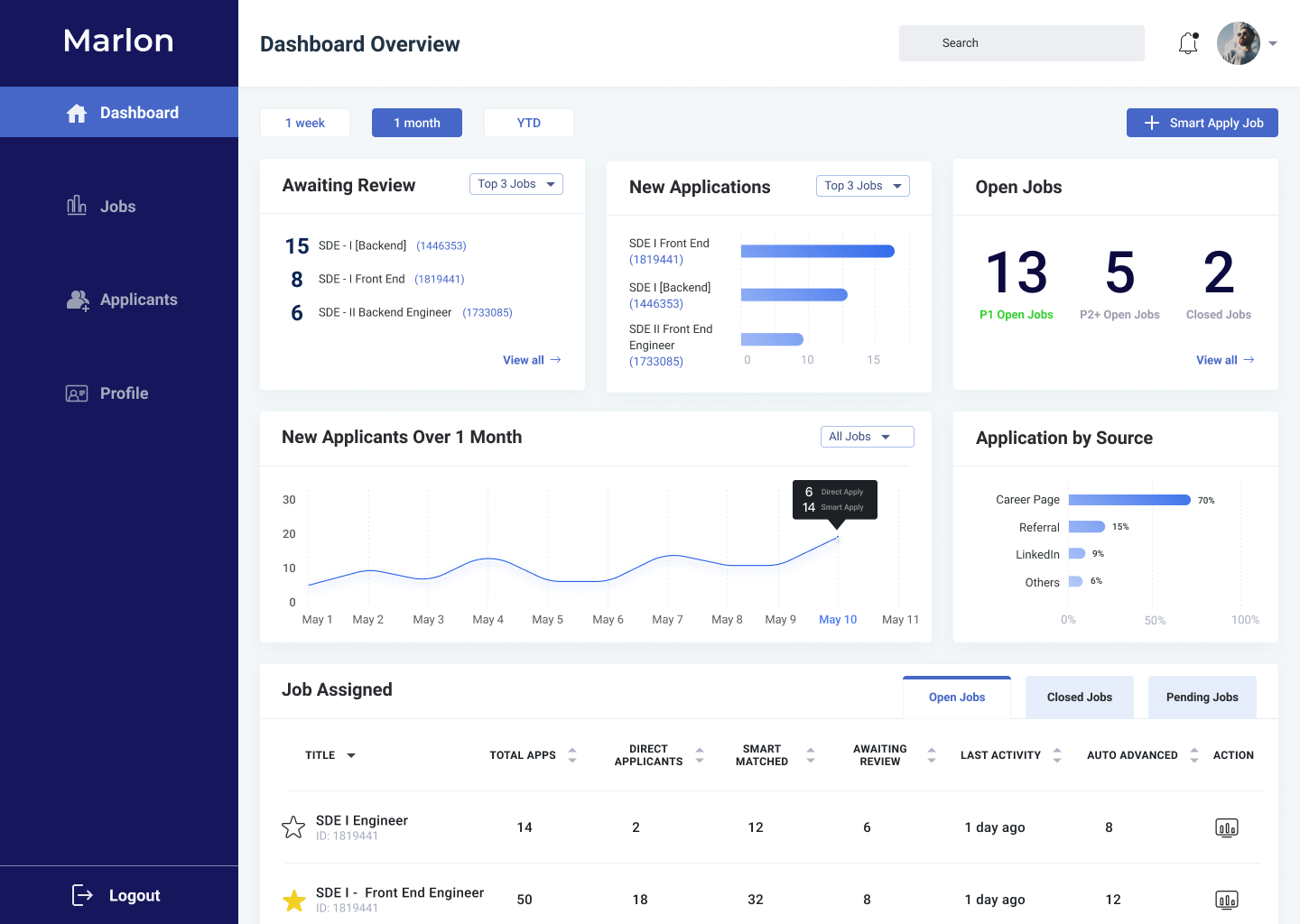
Task: Open the Dashboard section in the sidebar
Action: coord(119,111)
